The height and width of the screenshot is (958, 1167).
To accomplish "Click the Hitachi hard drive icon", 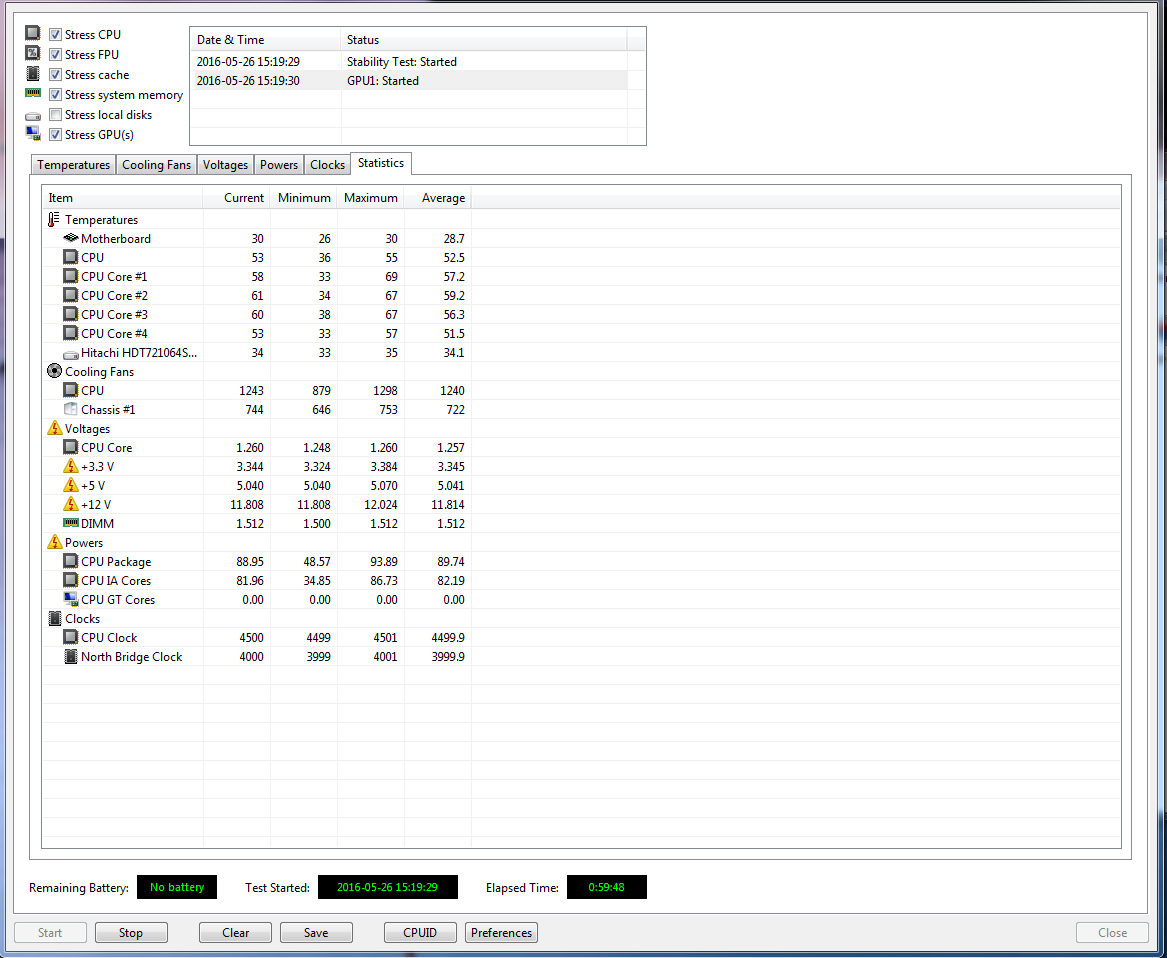I will point(71,354).
